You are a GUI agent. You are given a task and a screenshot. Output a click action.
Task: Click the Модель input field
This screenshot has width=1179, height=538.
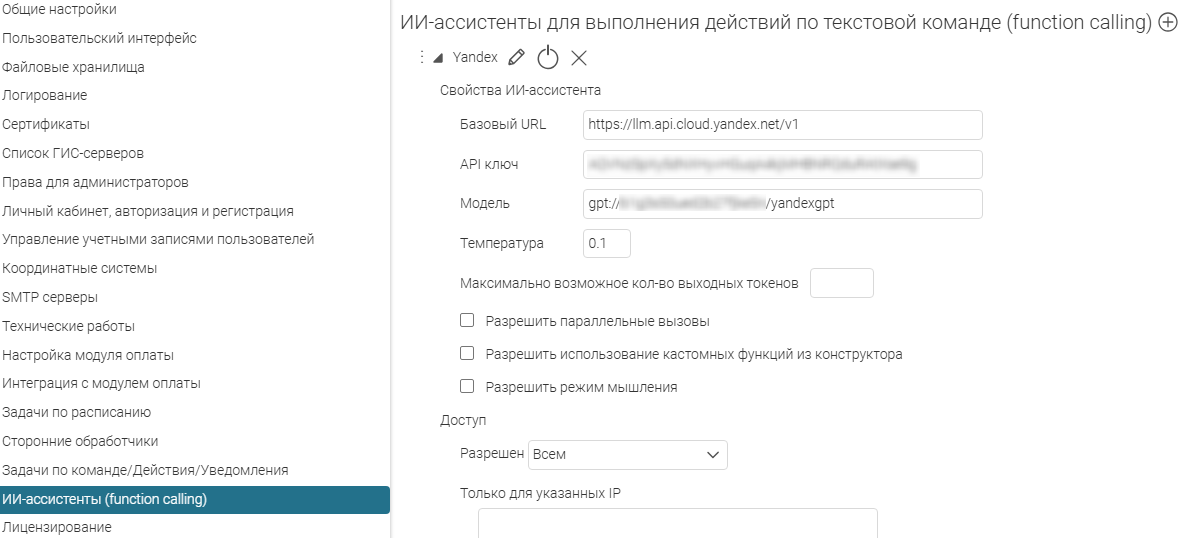[x=783, y=204]
